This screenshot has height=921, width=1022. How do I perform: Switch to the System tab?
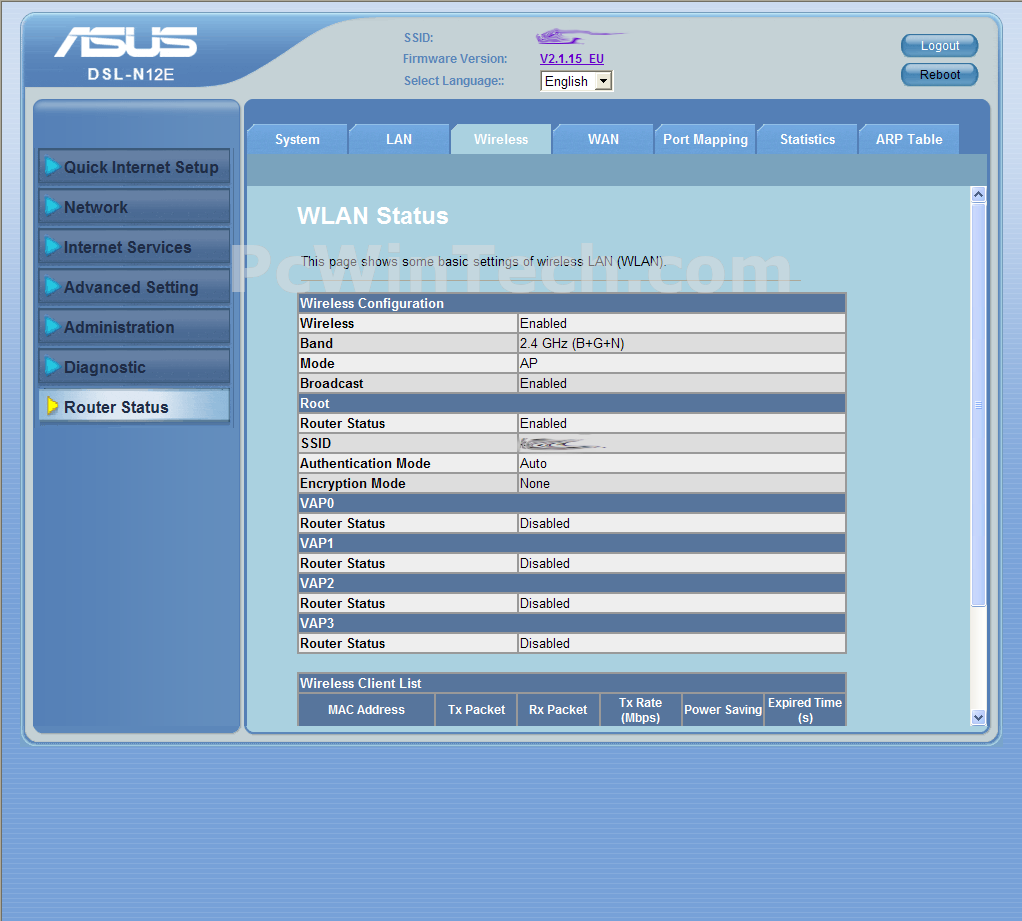297,139
